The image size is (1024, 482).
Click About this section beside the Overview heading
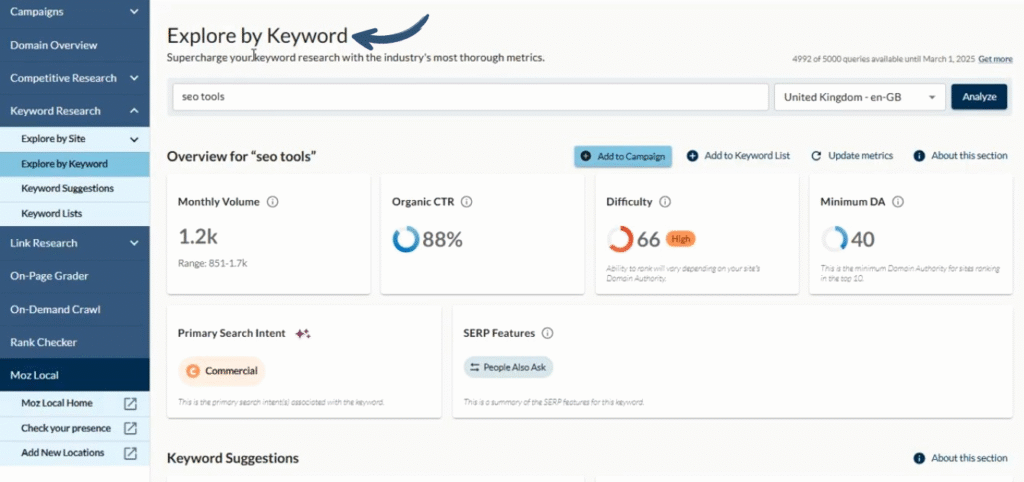pyautogui.click(x=961, y=156)
